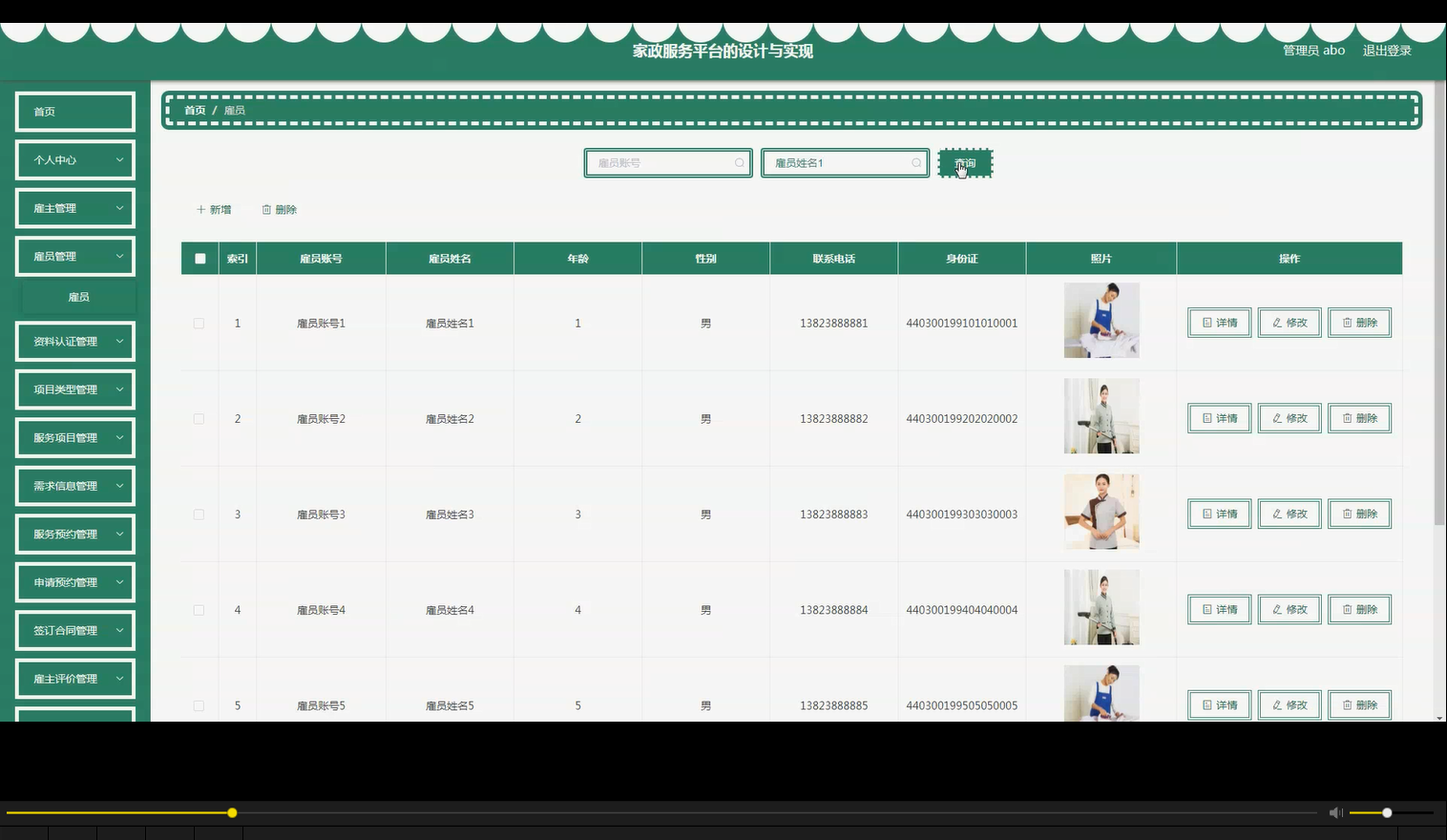This screenshot has height=840, width=1447.
Task: Expand the 个人中心 sidebar menu
Action: tap(75, 160)
